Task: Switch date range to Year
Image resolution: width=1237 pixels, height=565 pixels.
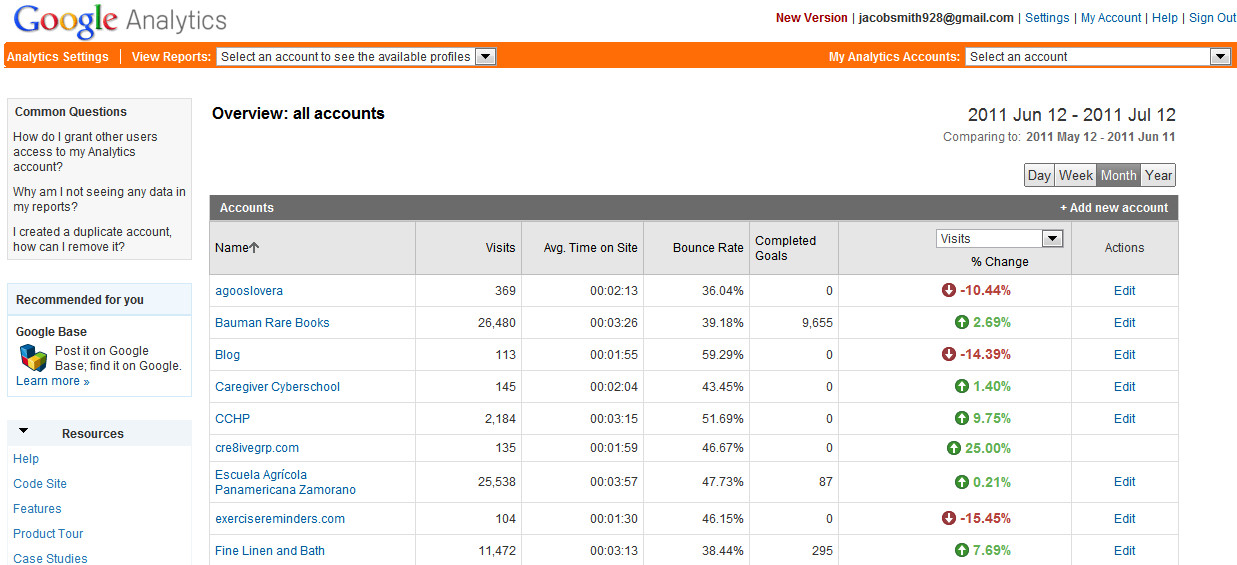Action: coord(1158,175)
